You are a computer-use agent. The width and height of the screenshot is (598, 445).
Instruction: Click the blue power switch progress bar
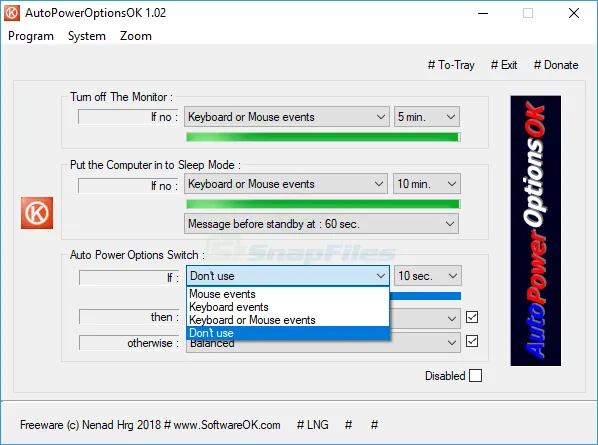(x=425, y=296)
